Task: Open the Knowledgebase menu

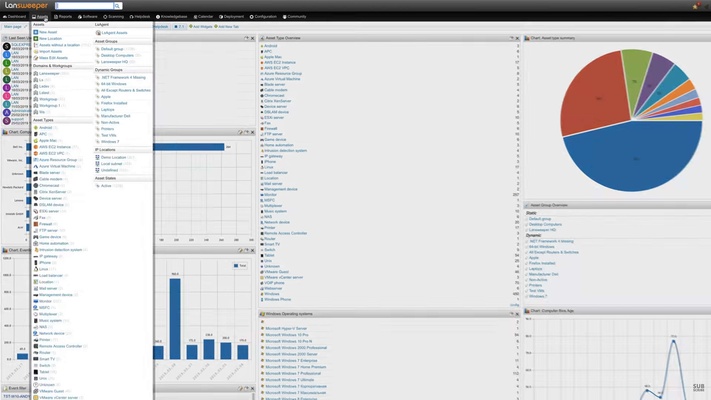Action: click(x=171, y=16)
